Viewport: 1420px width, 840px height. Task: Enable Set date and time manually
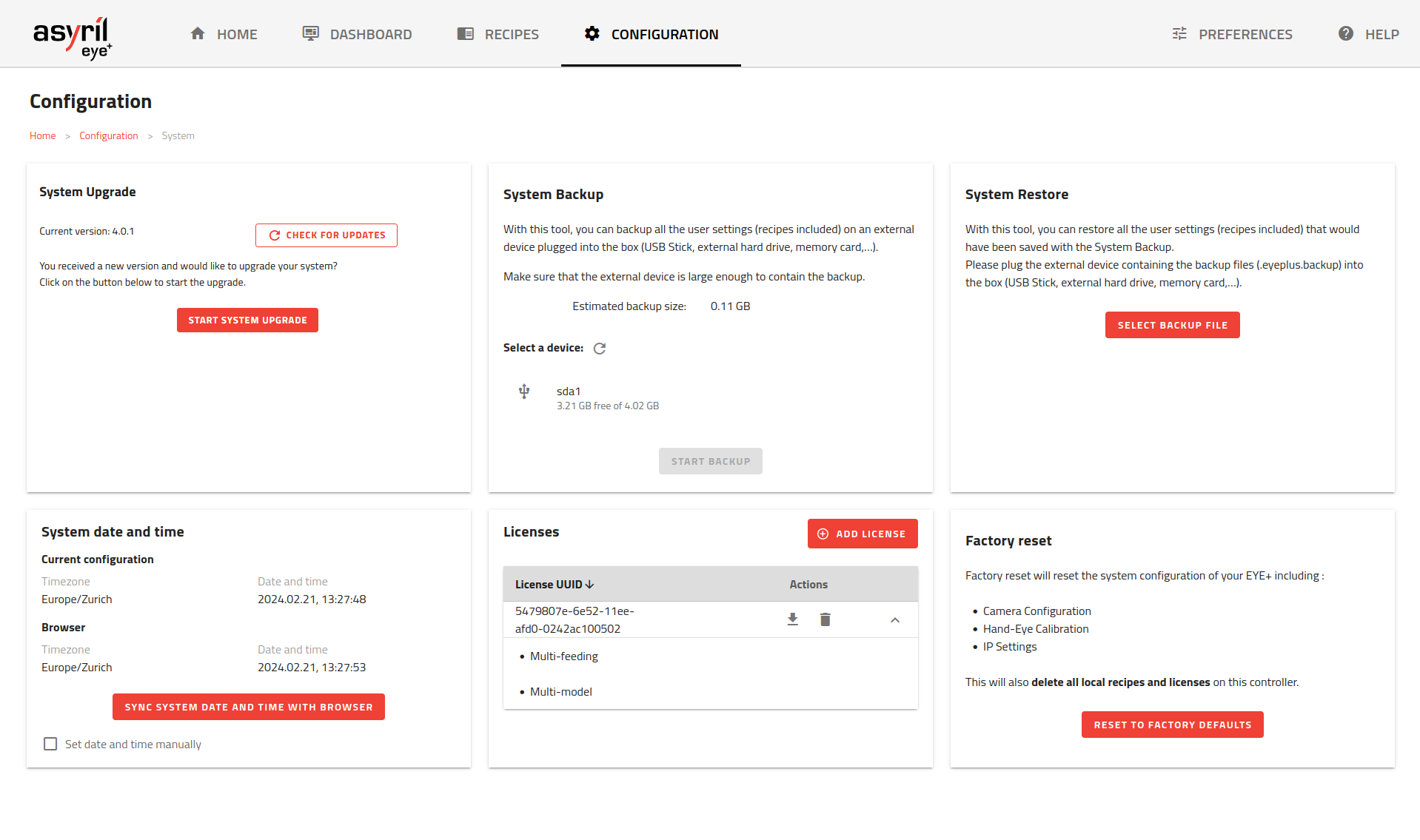pos(50,744)
